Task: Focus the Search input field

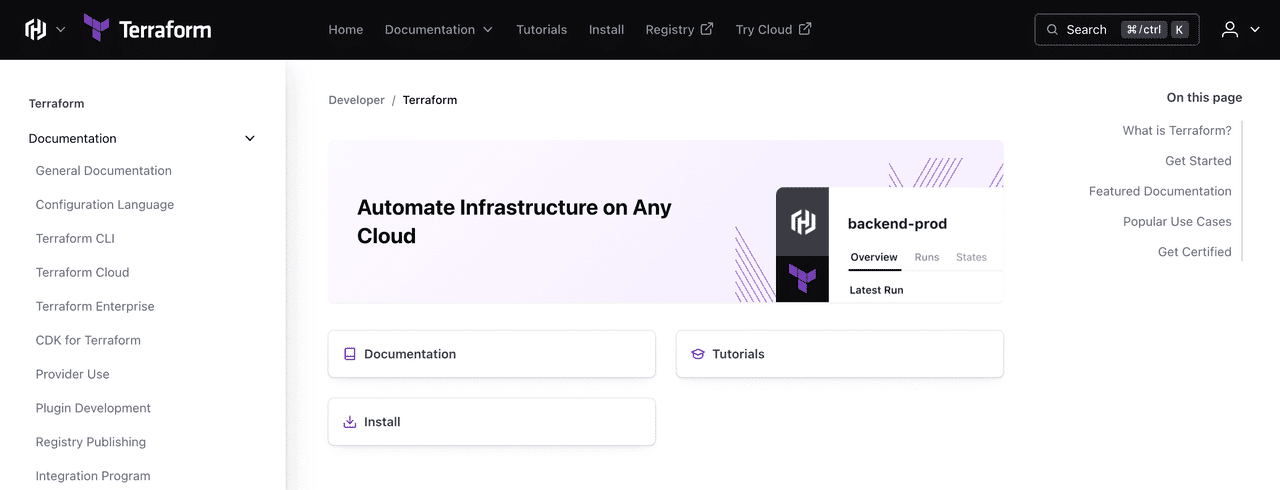Action: [1116, 30]
